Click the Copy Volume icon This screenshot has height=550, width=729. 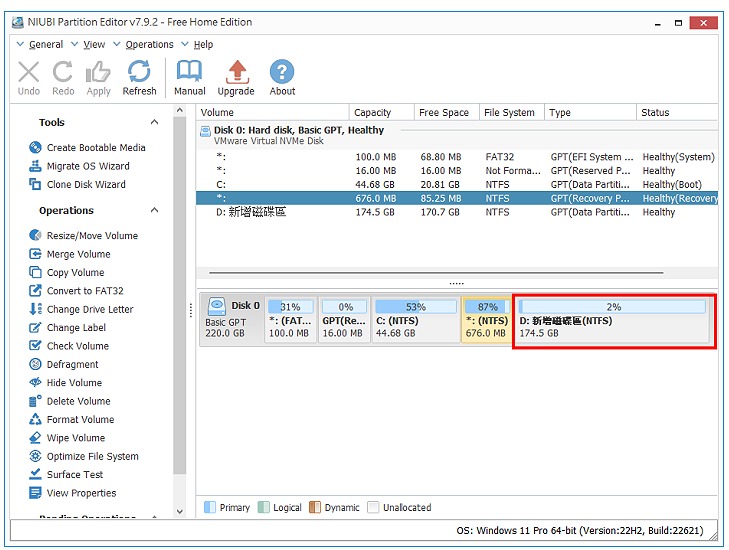pos(35,272)
